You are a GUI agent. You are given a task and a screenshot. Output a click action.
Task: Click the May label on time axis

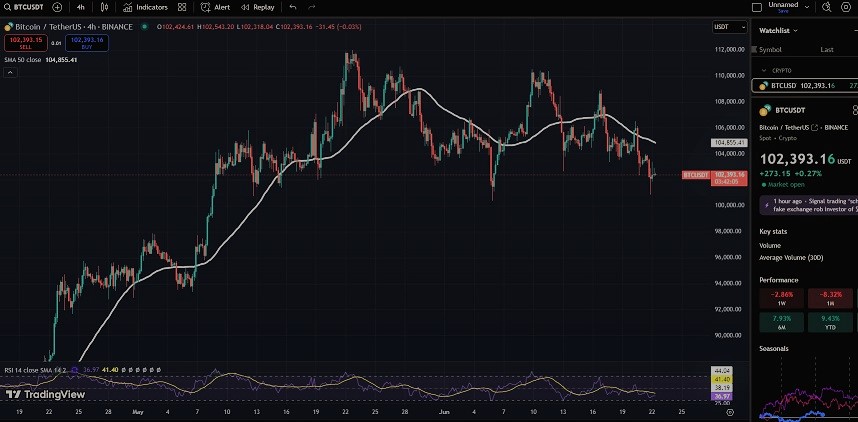[137, 412]
